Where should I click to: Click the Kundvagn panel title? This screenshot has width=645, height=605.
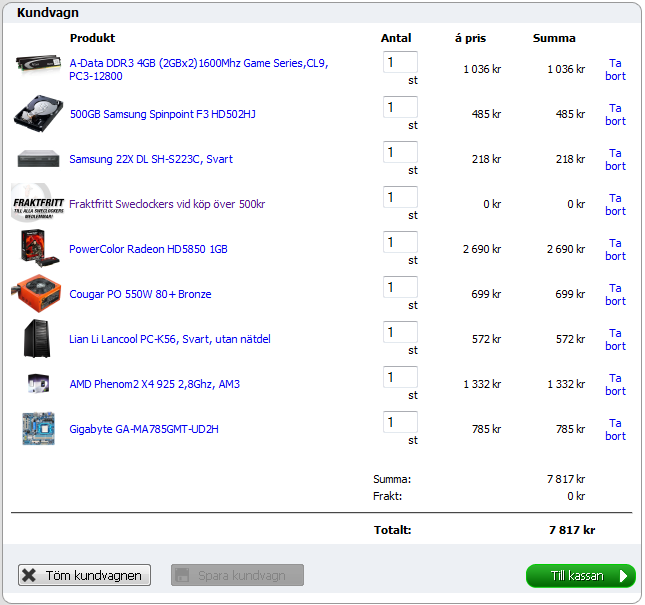[x=48, y=12]
